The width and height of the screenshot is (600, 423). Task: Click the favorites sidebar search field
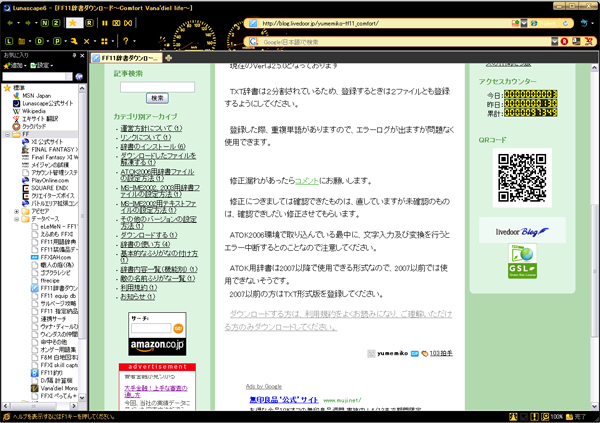tap(37, 77)
